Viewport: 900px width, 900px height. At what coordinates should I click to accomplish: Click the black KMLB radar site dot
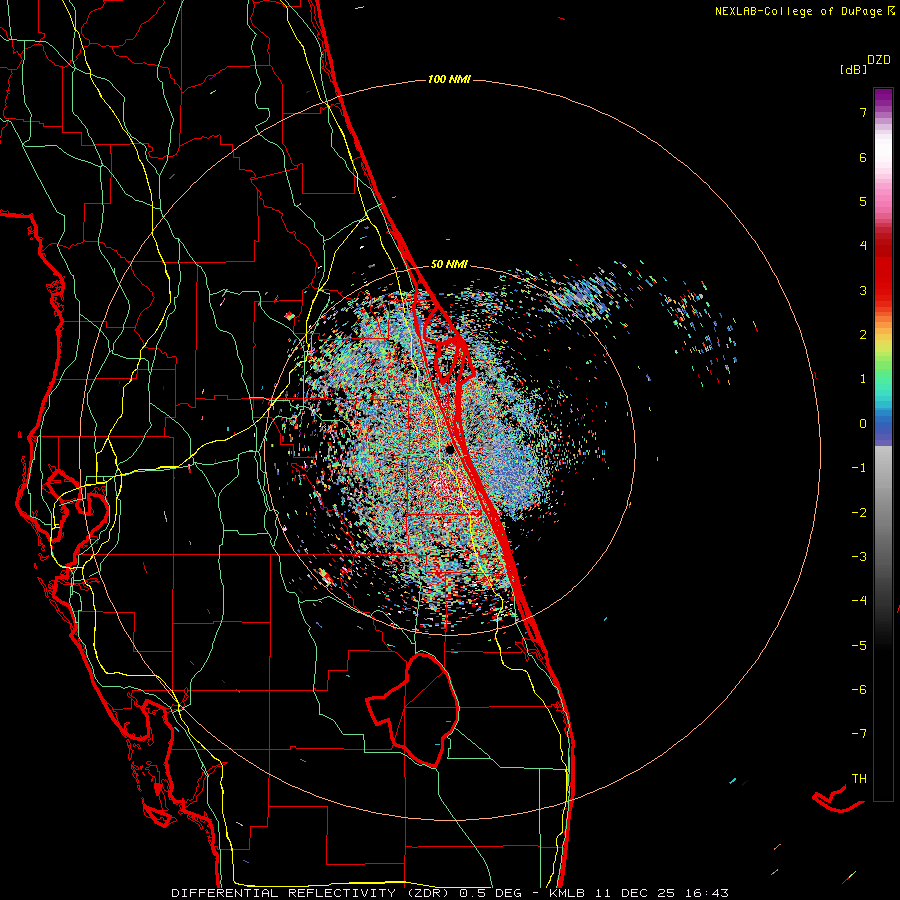449,449
